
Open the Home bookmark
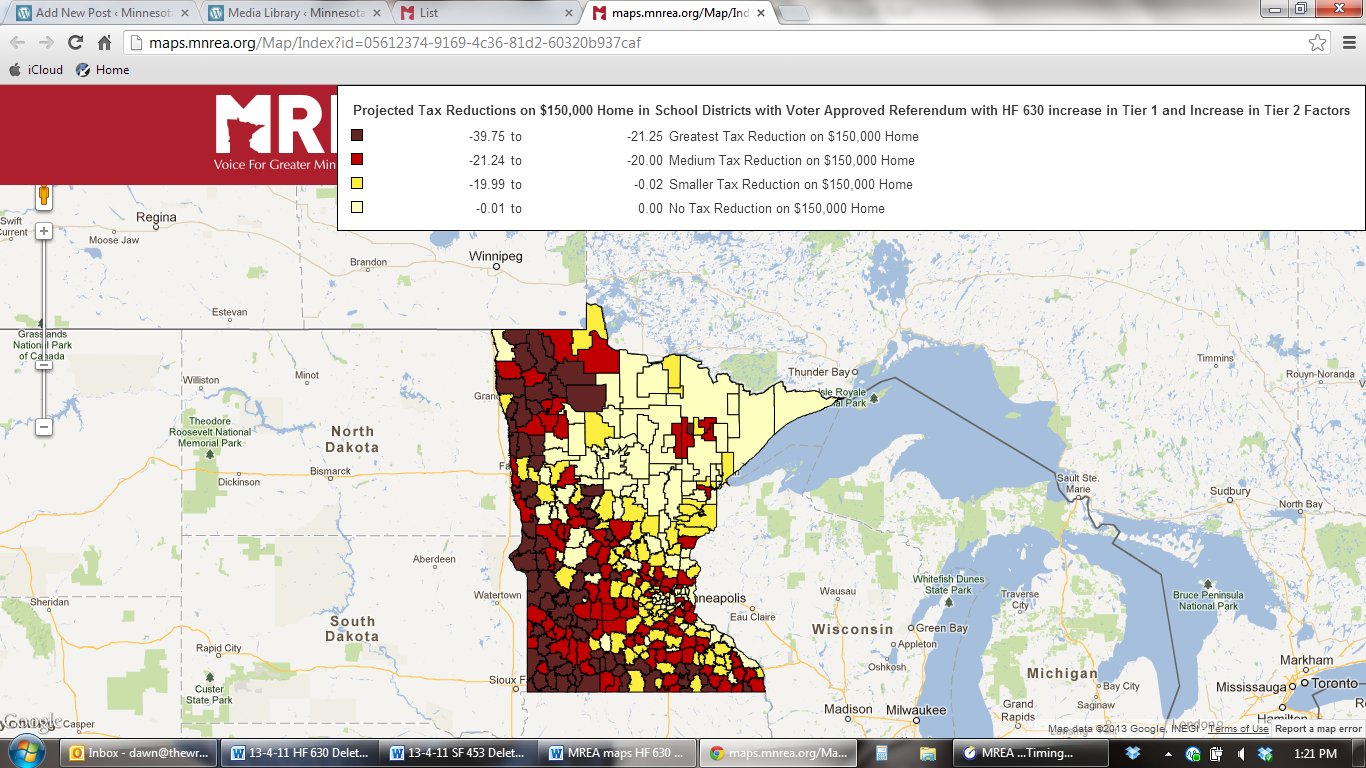click(x=102, y=70)
